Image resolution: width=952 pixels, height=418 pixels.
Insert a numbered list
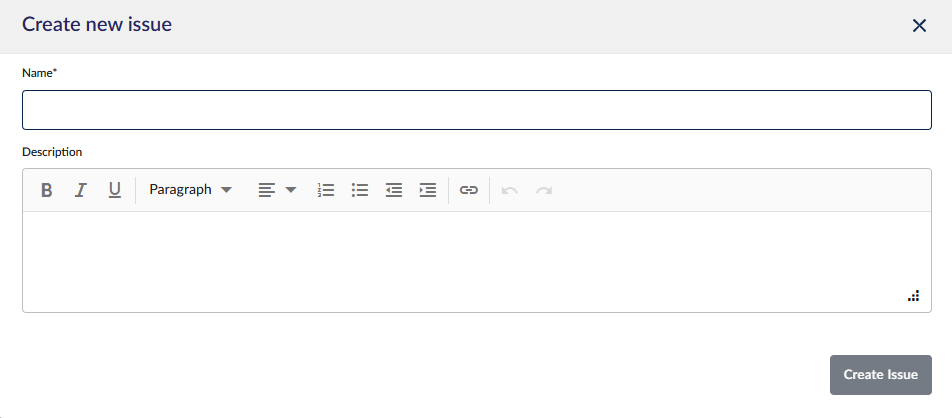[325, 190]
